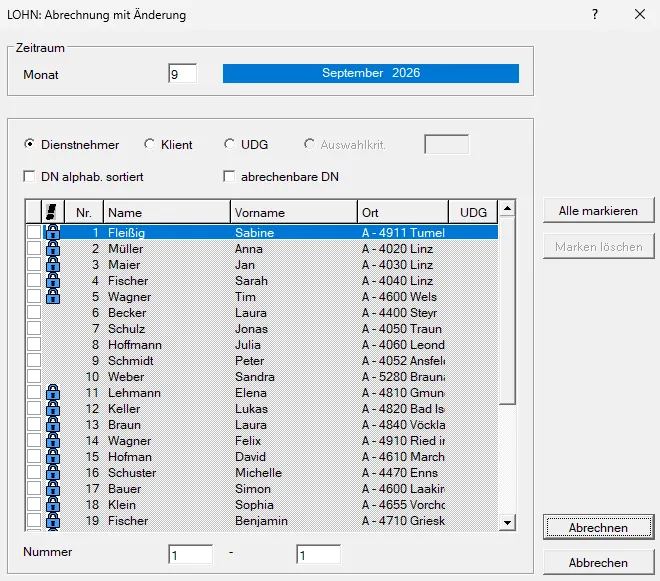The height and width of the screenshot is (581, 660).
Task: Click the lock icon in Fleißig Sabine row
Action: coord(53,232)
